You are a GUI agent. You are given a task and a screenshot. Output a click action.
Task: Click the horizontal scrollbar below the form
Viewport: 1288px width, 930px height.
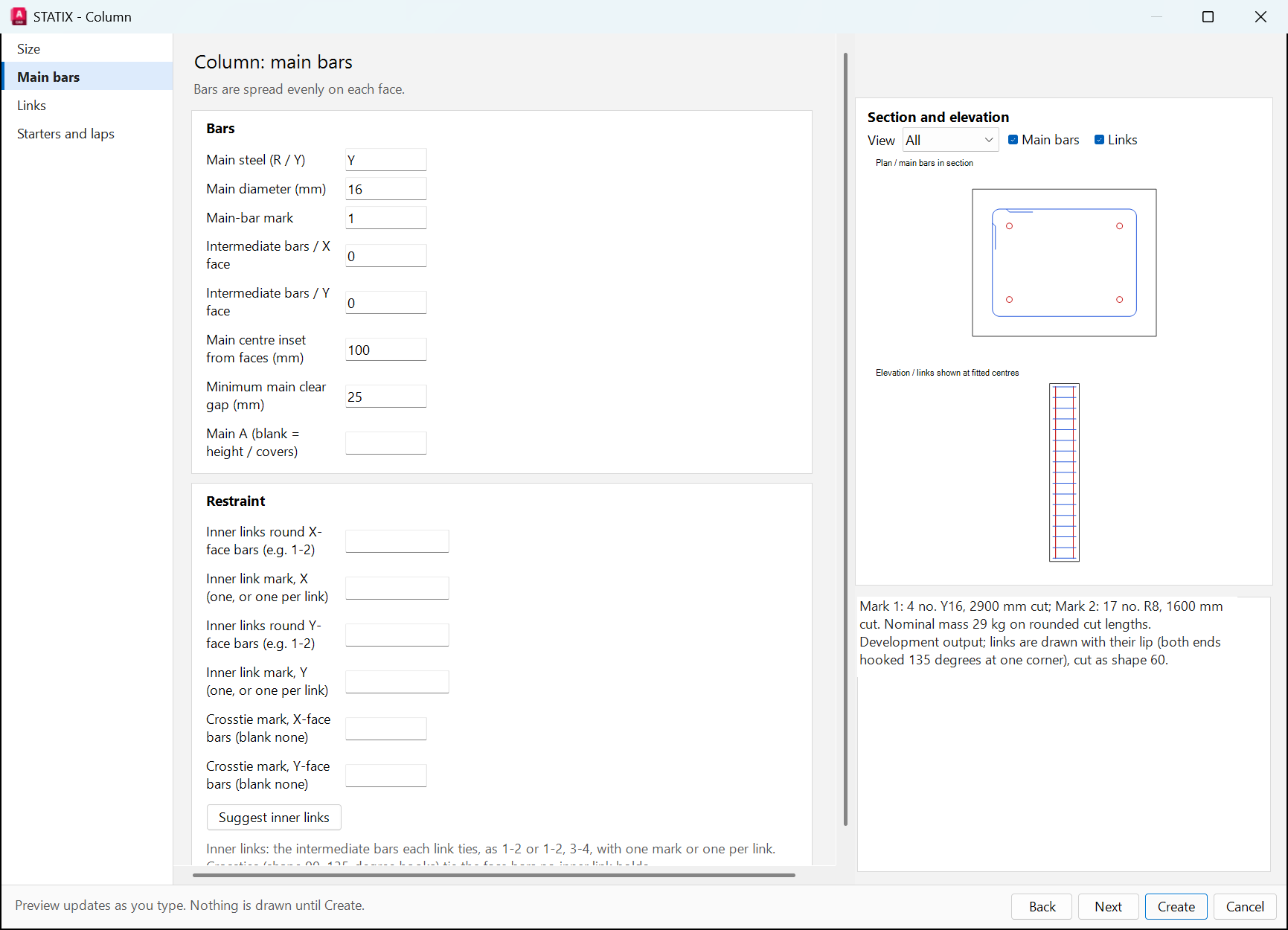click(x=493, y=875)
